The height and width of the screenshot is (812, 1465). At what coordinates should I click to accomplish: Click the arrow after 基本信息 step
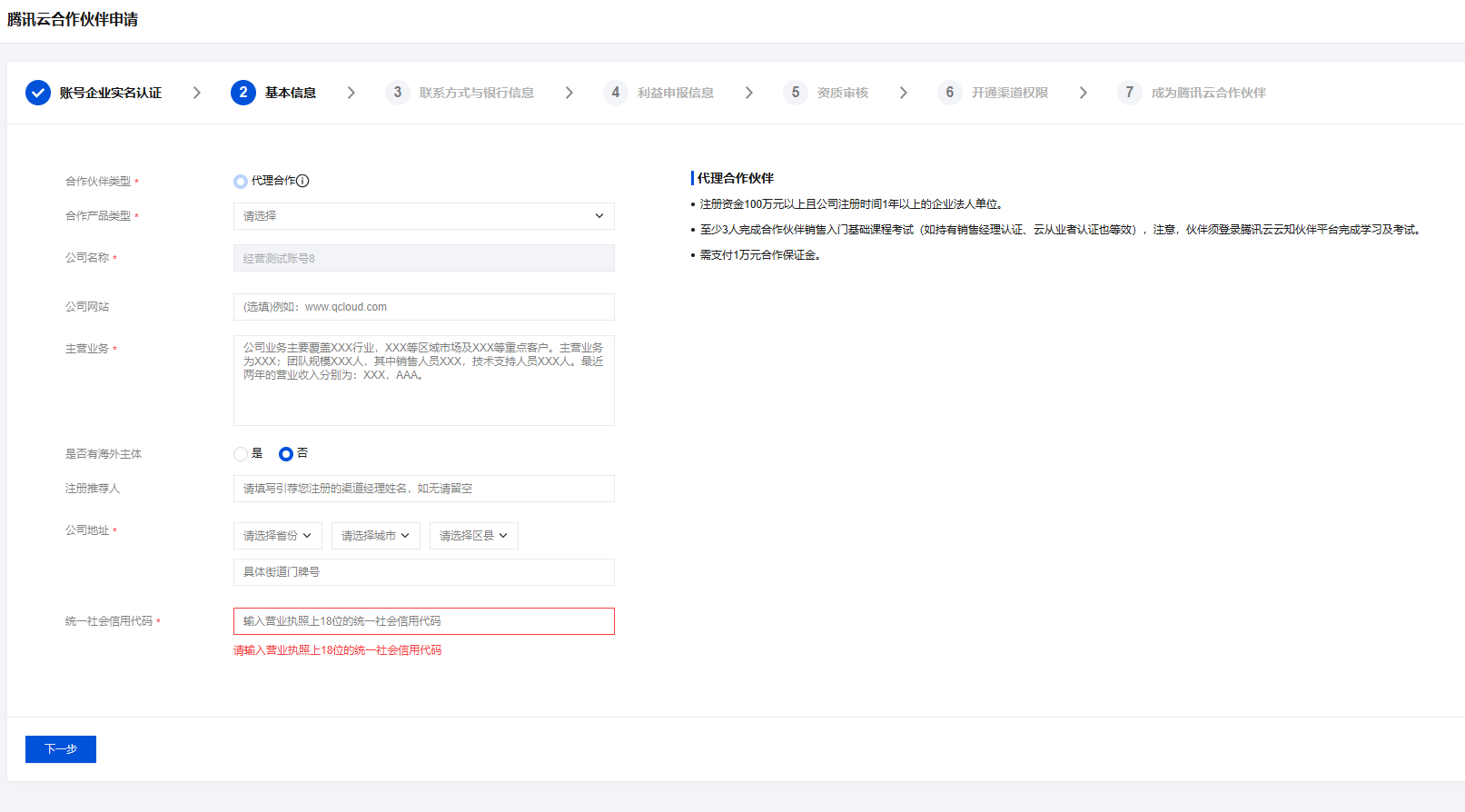[x=351, y=93]
